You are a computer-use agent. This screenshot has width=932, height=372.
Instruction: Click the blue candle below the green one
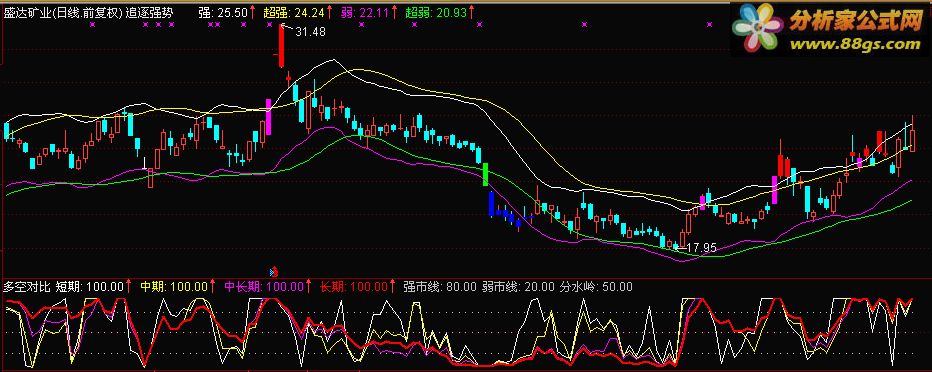[x=491, y=204]
